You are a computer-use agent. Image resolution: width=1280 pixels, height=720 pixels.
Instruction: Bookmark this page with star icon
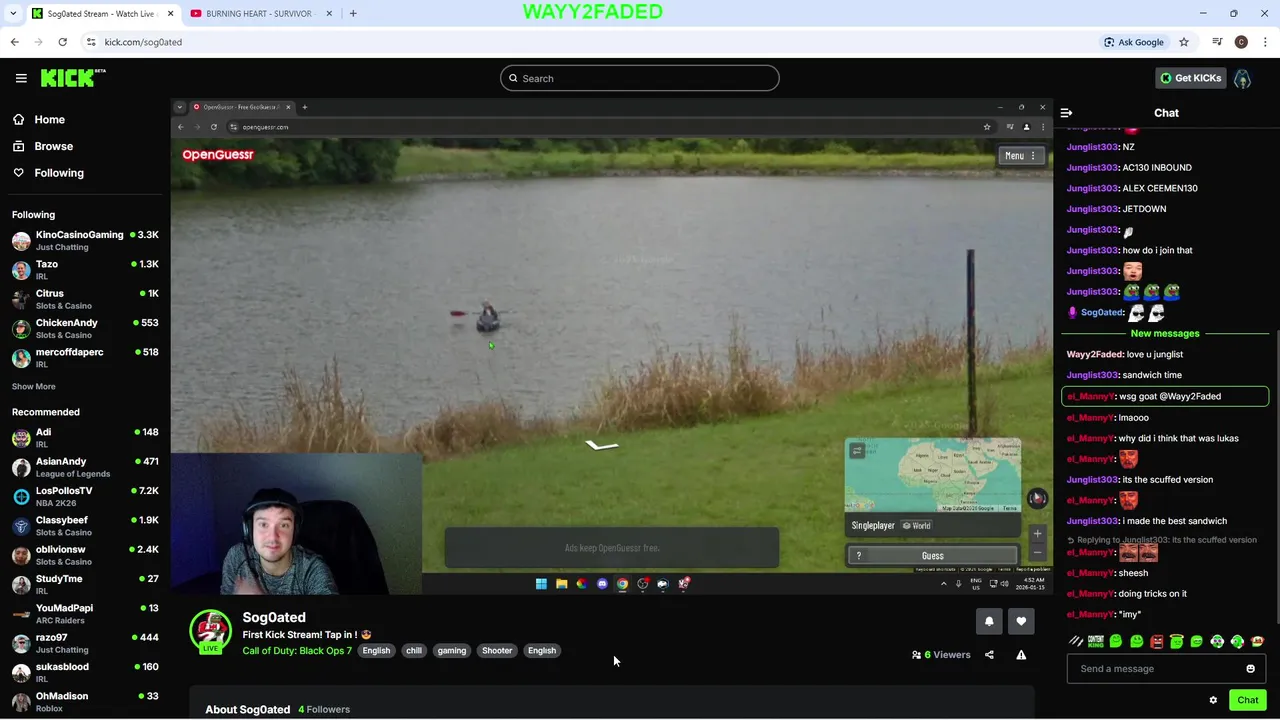(x=1184, y=42)
